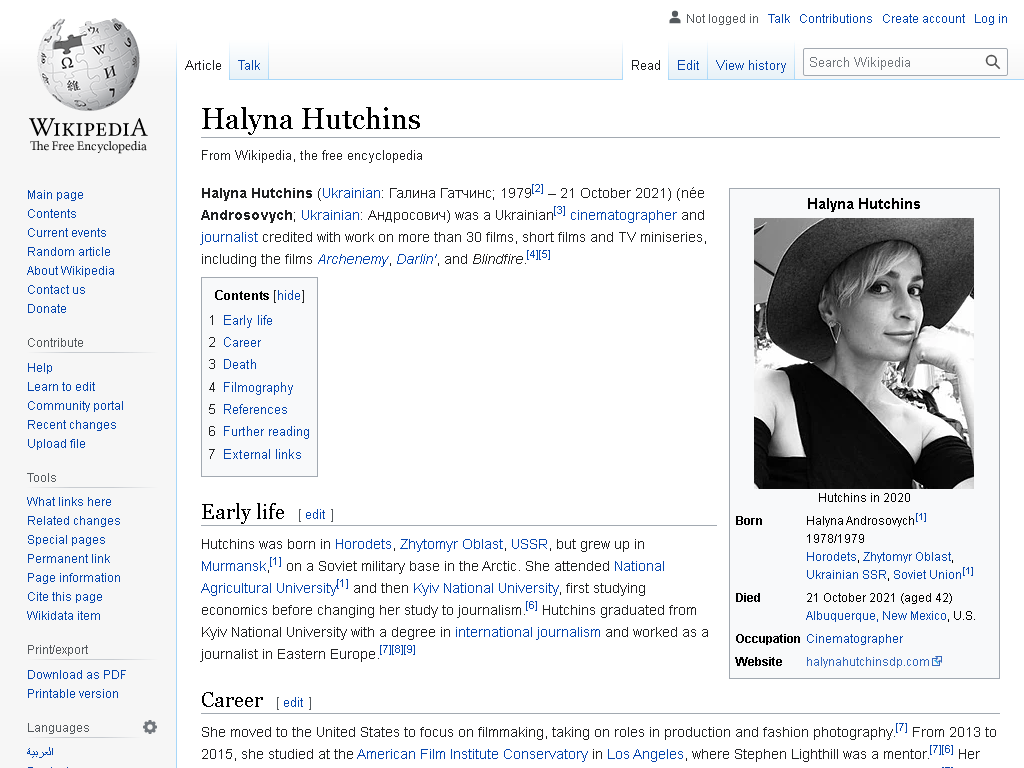Image resolution: width=1024 pixels, height=768 pixels.
Task: Open the Kyiv National University link
Action: click(485, 588)
